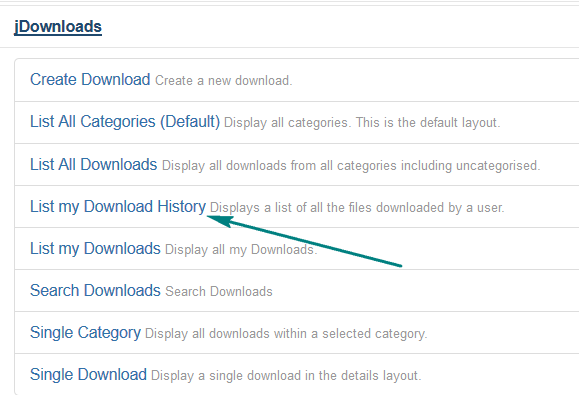This screenshot has height=395, width=579.
Task: Open the jDownloads heading link
Action: (x=58, y=27)
